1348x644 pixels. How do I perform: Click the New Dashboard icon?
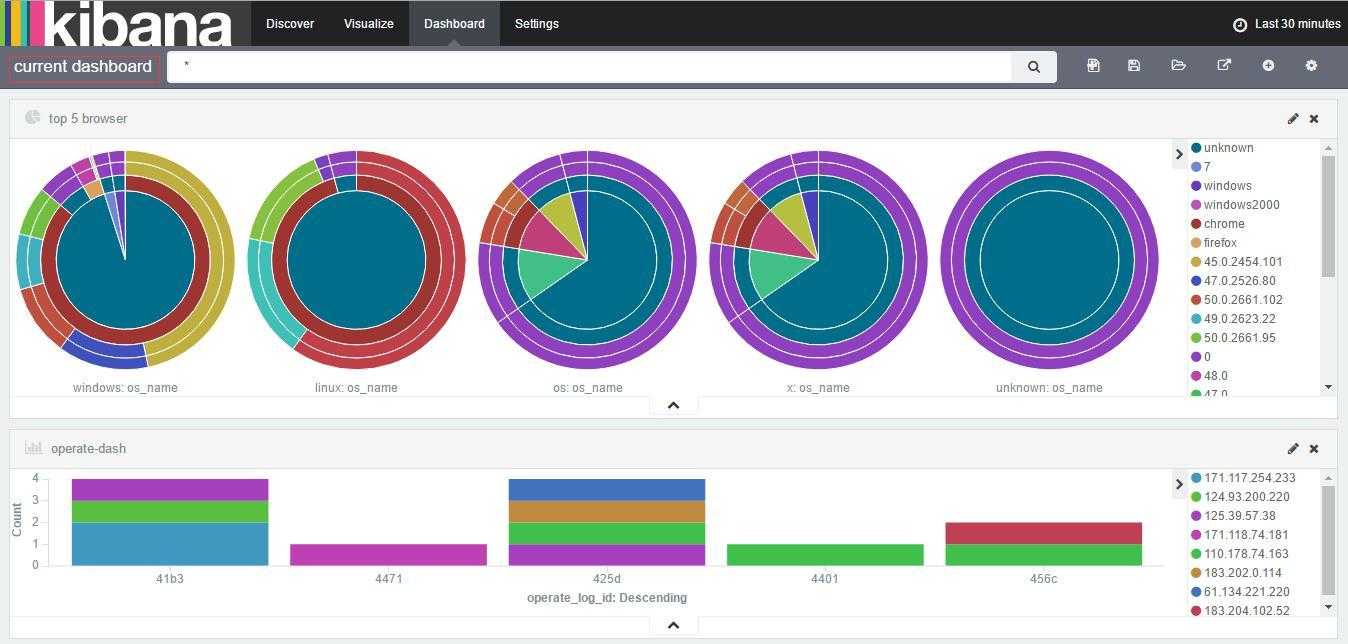[x=1093, y=66]
